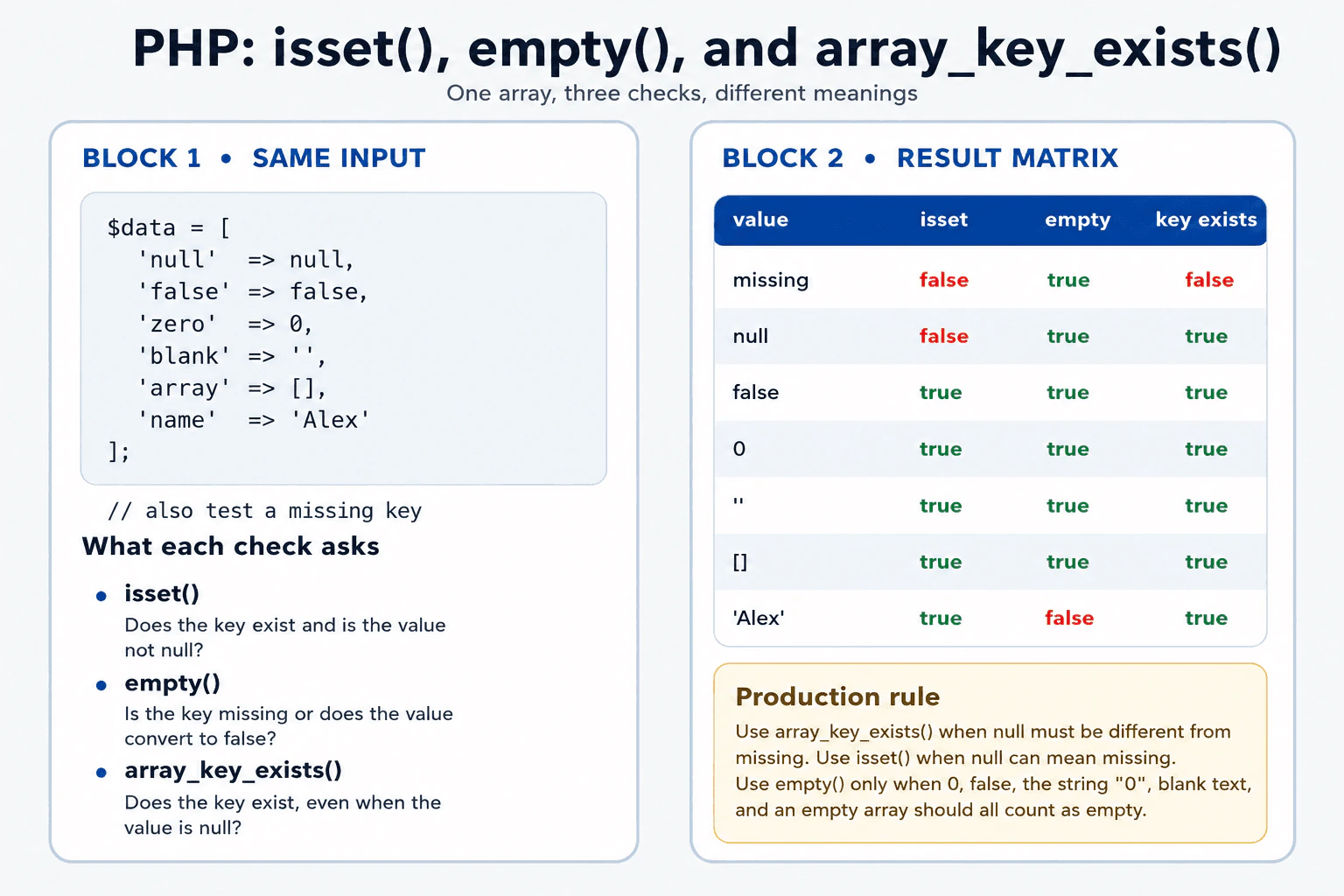This screenshot has width=1344, height=896.
Task: Select the code line "$data = ["
Action: point(169,227)
